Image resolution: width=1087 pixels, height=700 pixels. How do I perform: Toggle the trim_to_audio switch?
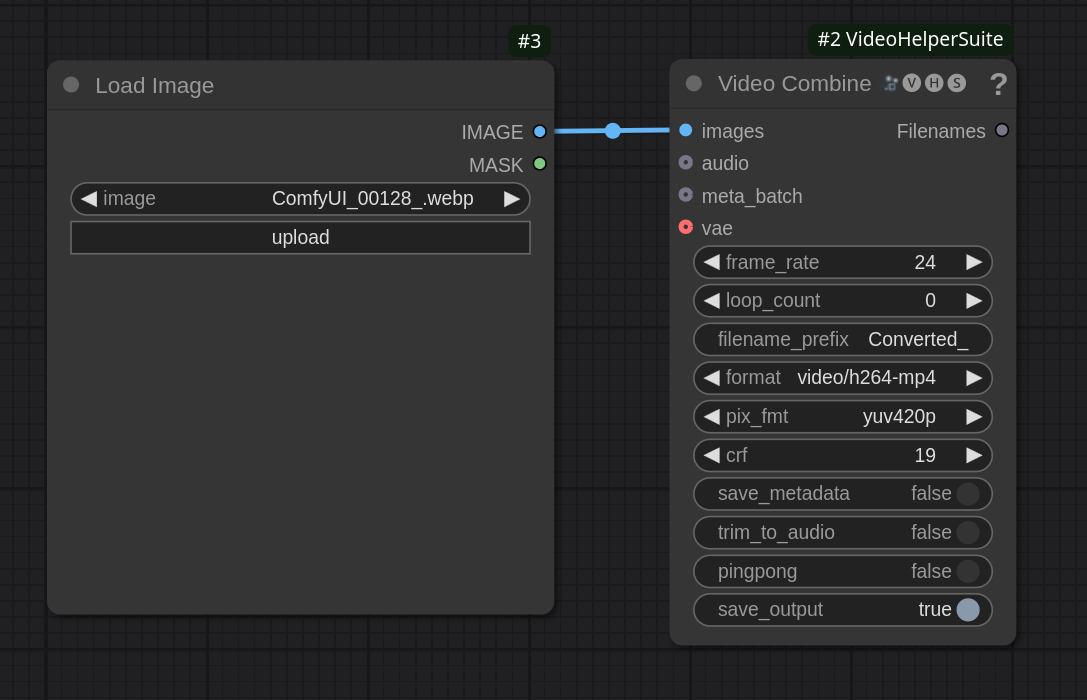[x=967, y=533]
